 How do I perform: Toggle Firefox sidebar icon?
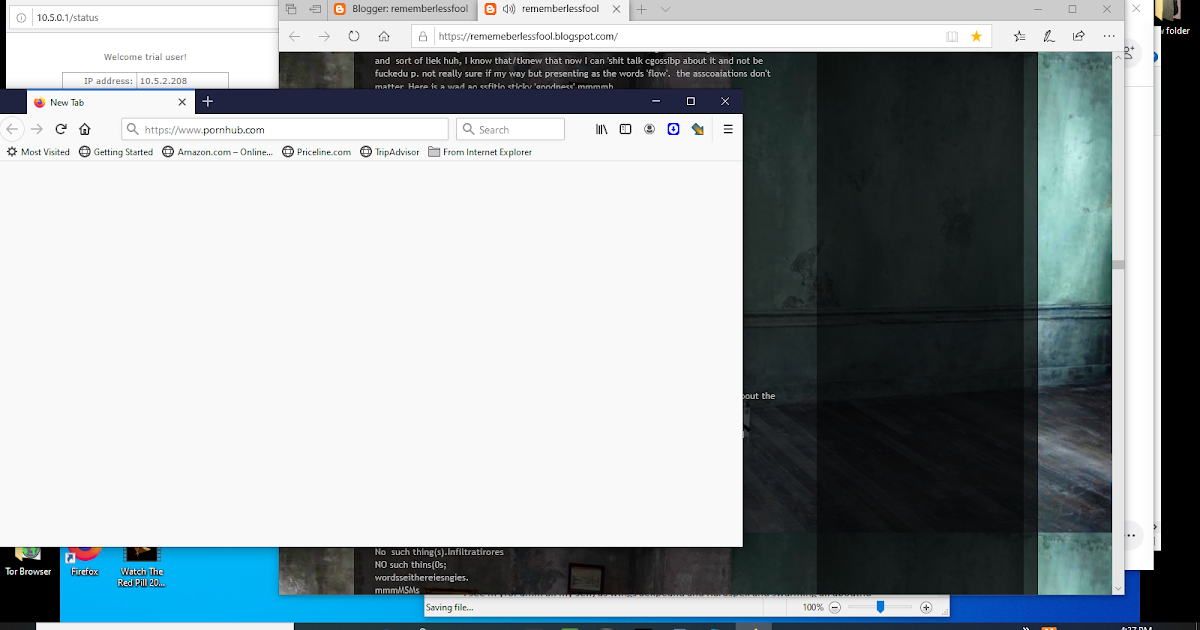pyautogui.click(x=625, y=129)
